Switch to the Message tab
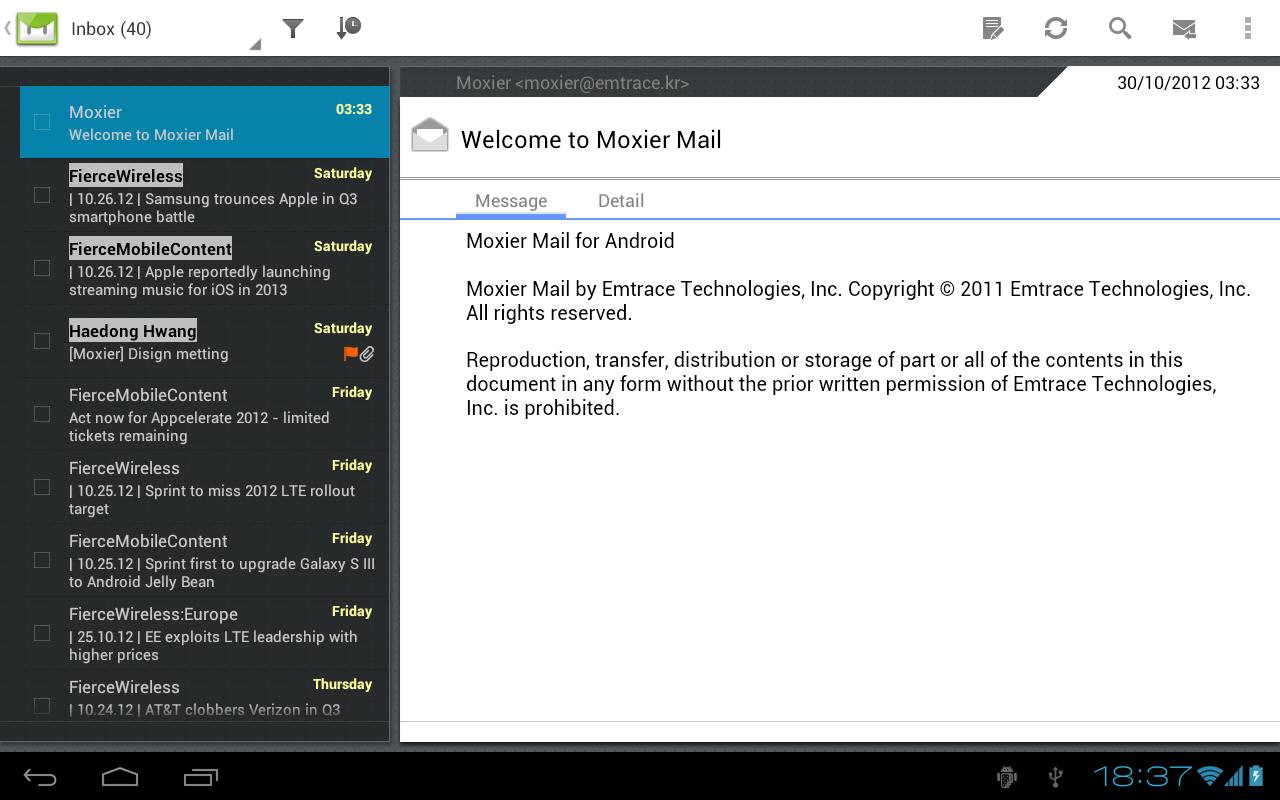1280x800 pixels. point(511,200)
